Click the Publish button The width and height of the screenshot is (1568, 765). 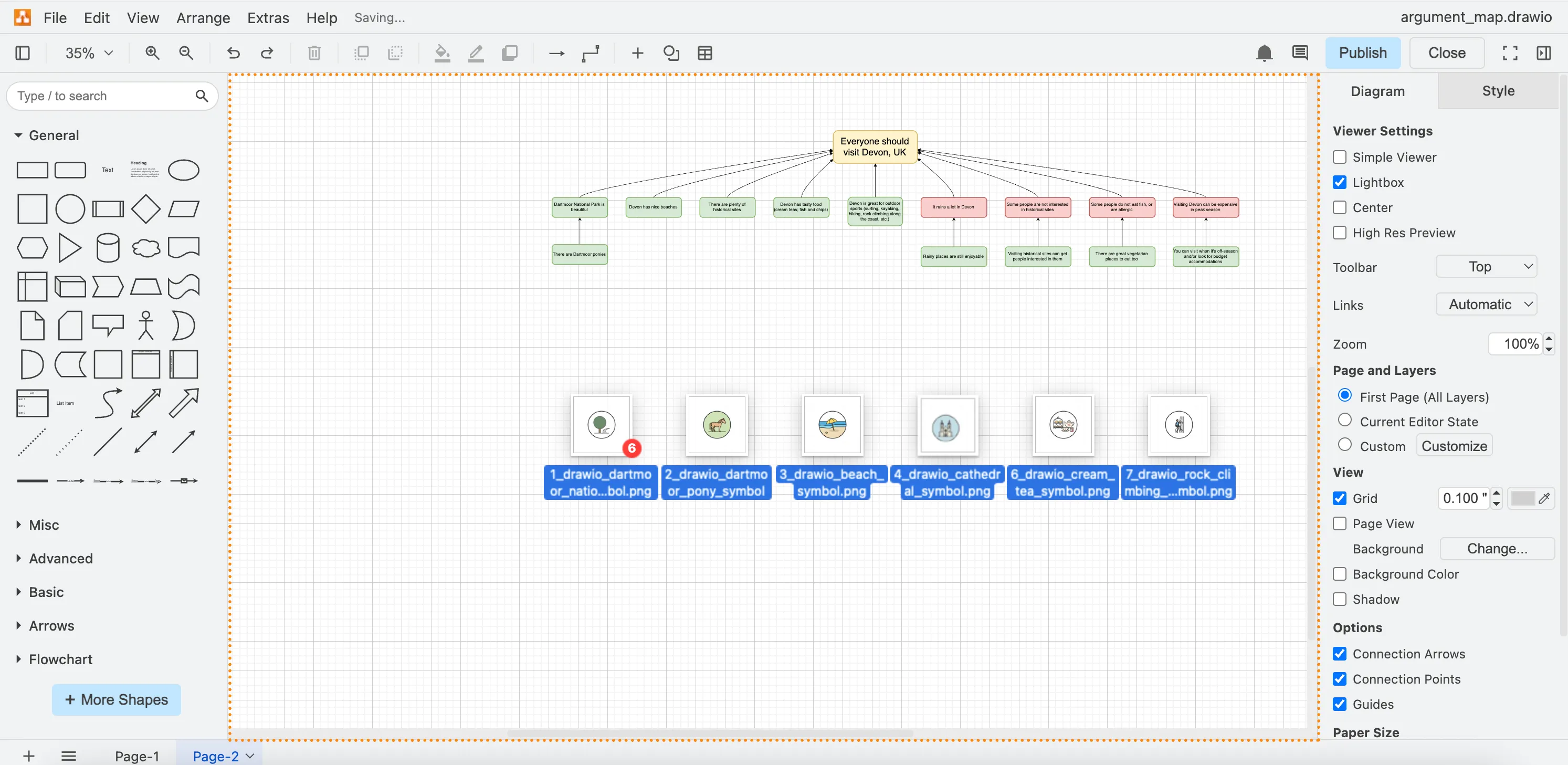click(x=1362, y=53)
